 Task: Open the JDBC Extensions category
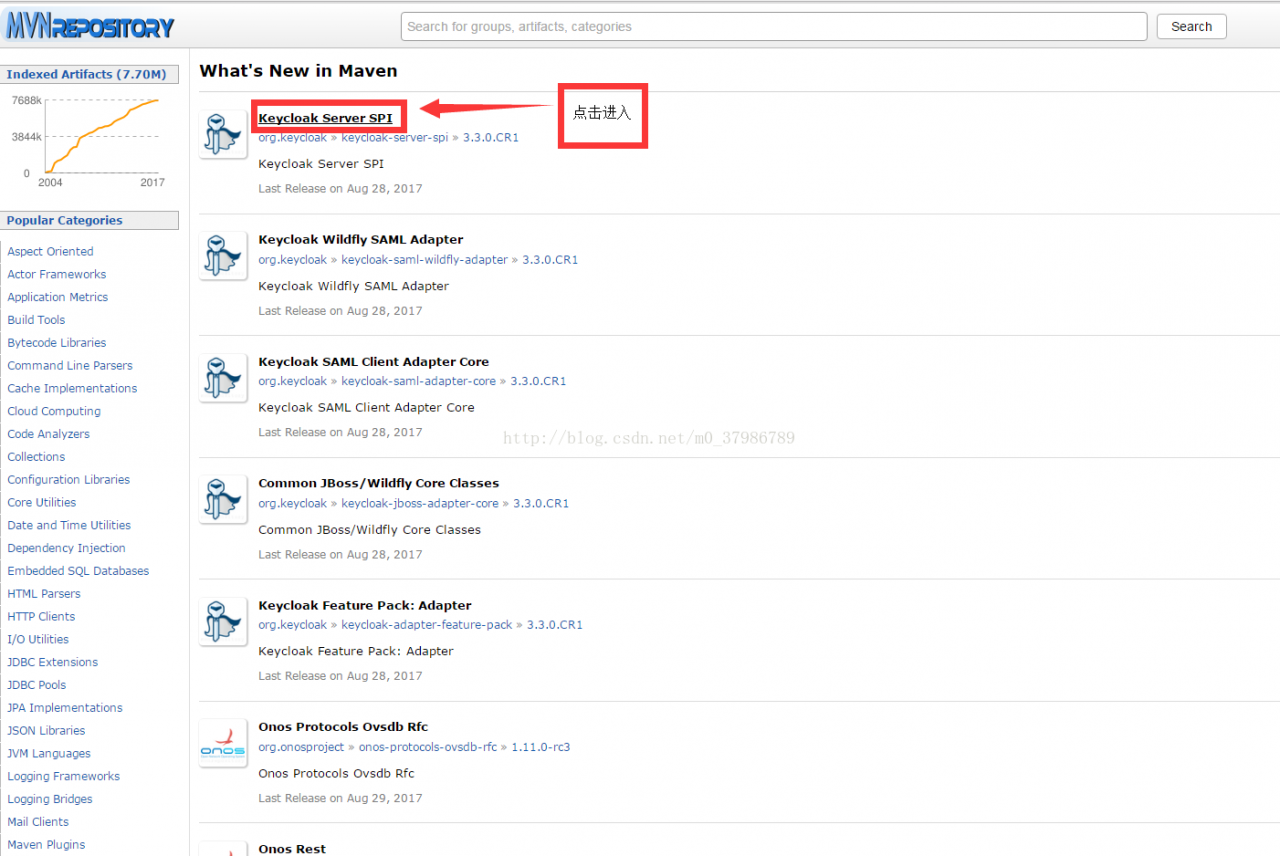[x=53, y=662]
